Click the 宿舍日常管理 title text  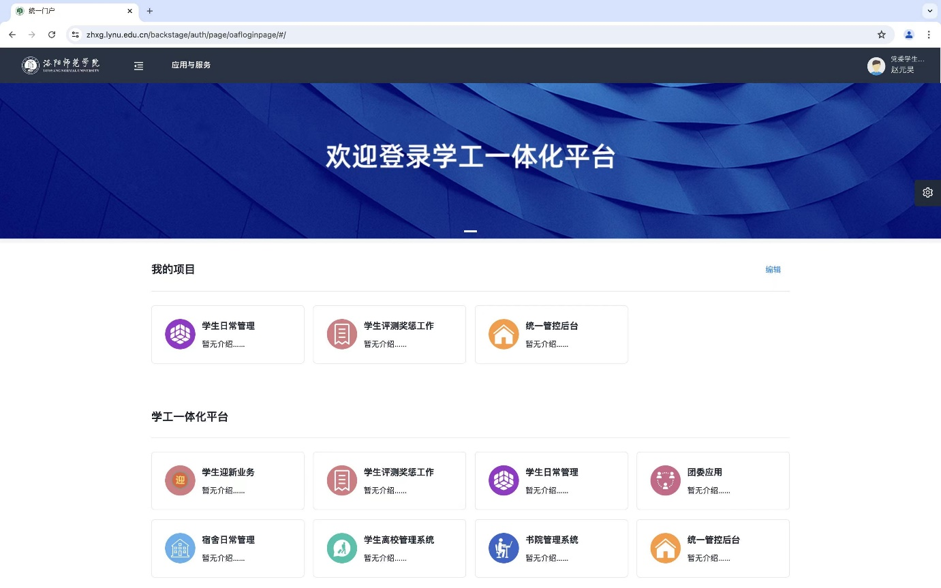[228, 540]
